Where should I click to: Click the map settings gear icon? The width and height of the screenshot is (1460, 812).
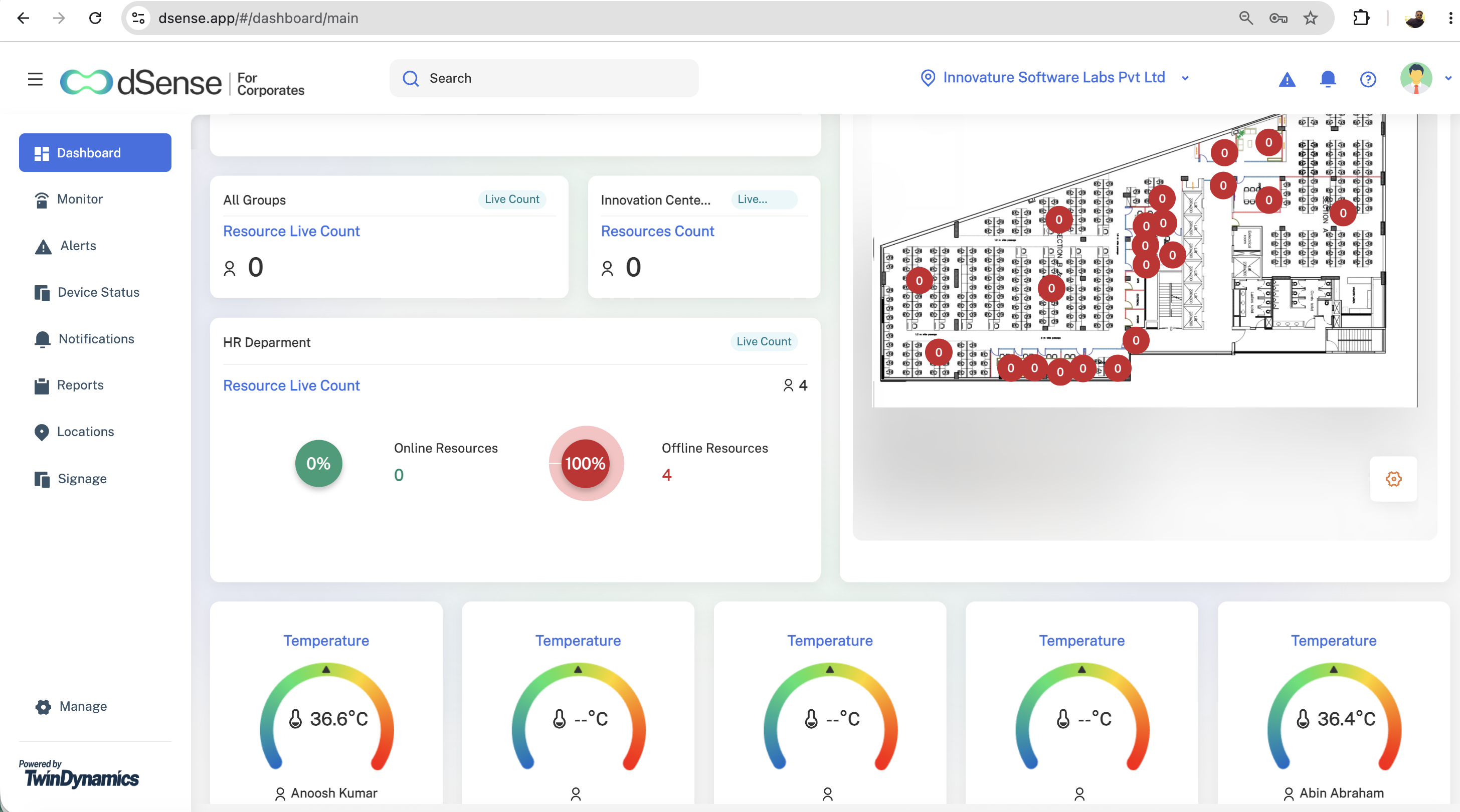pyautogui.click(x=1394, y=479)
